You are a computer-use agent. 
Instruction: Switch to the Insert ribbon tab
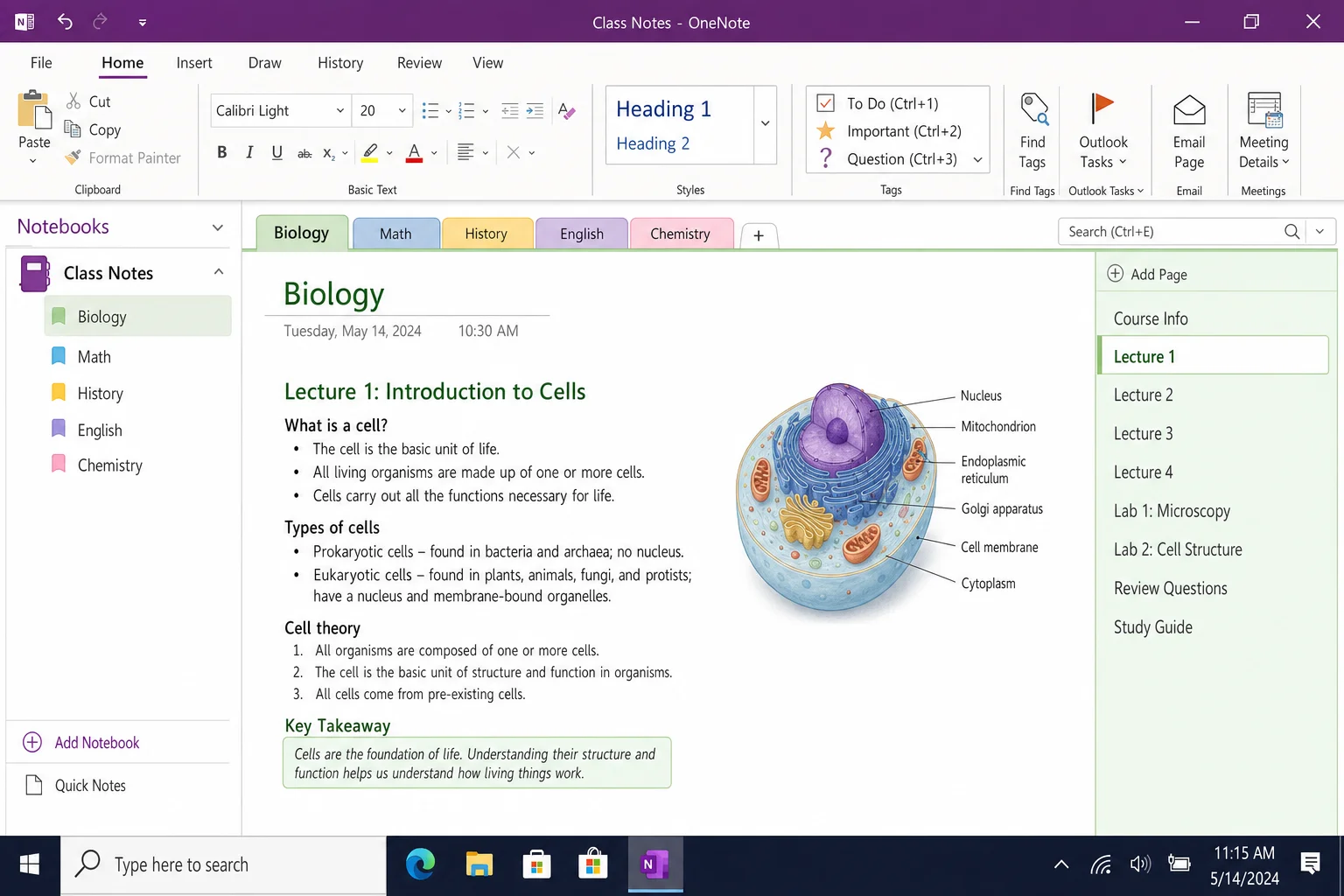click(194, 63)
